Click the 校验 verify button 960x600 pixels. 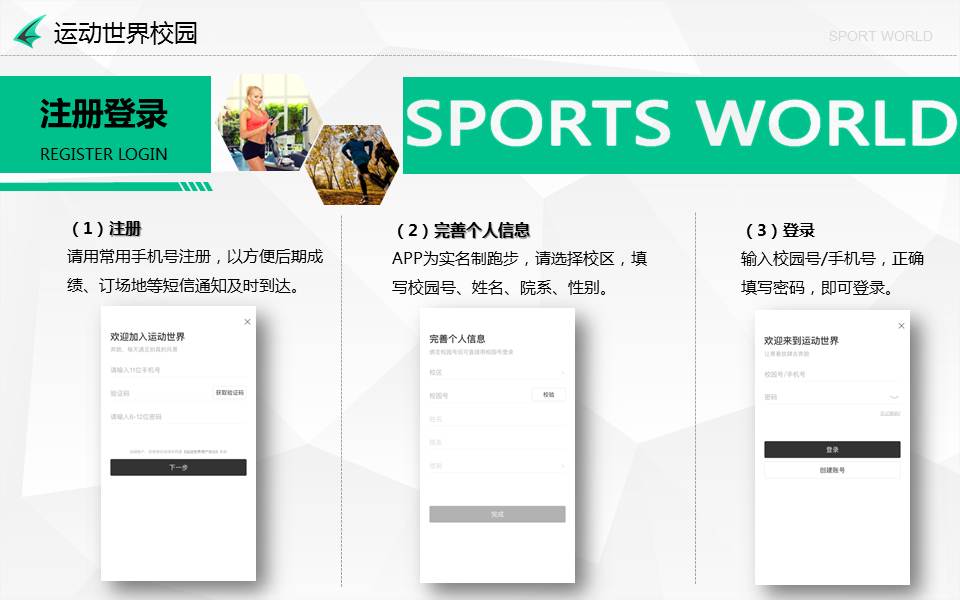pyautogui.click(x=548, y=395)
